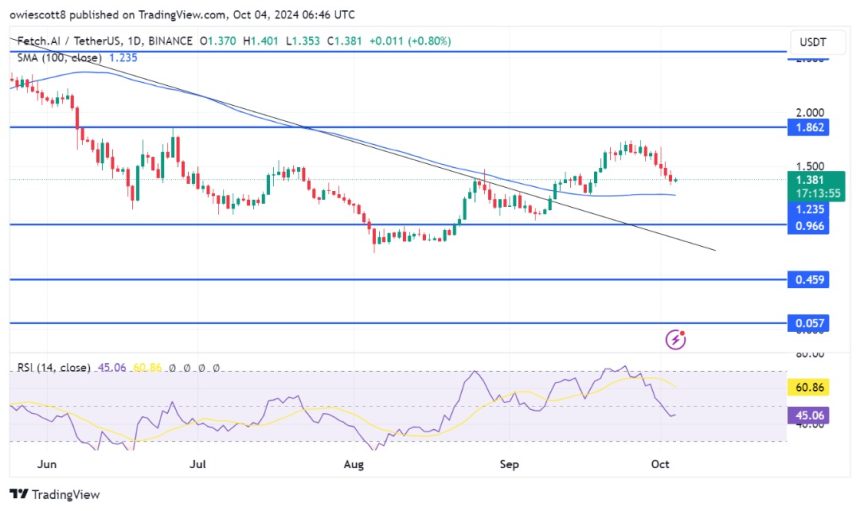Click the purple lightning bolt event icon

click(x=676, y=339)
